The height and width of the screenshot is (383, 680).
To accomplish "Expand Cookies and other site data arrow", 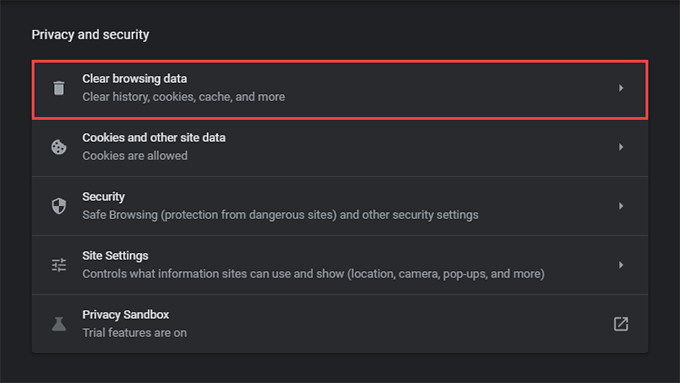I will (621, 147).
